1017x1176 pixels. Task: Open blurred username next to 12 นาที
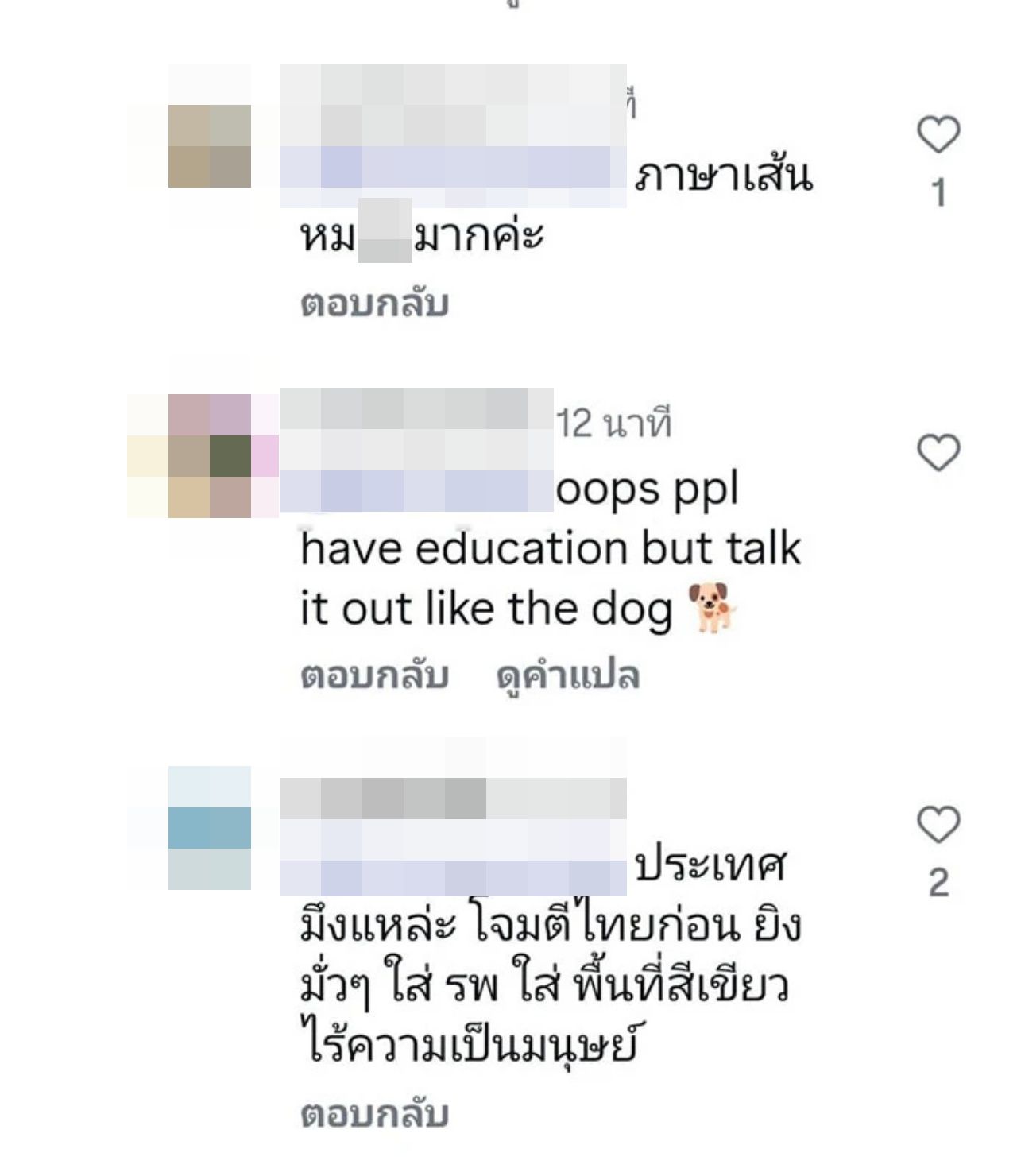point(416,450)
